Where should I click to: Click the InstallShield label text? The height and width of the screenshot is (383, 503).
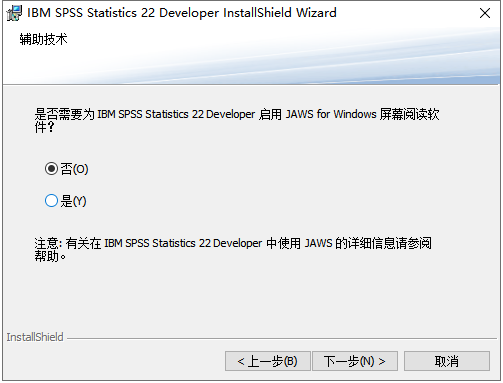(x=35, y=337)
